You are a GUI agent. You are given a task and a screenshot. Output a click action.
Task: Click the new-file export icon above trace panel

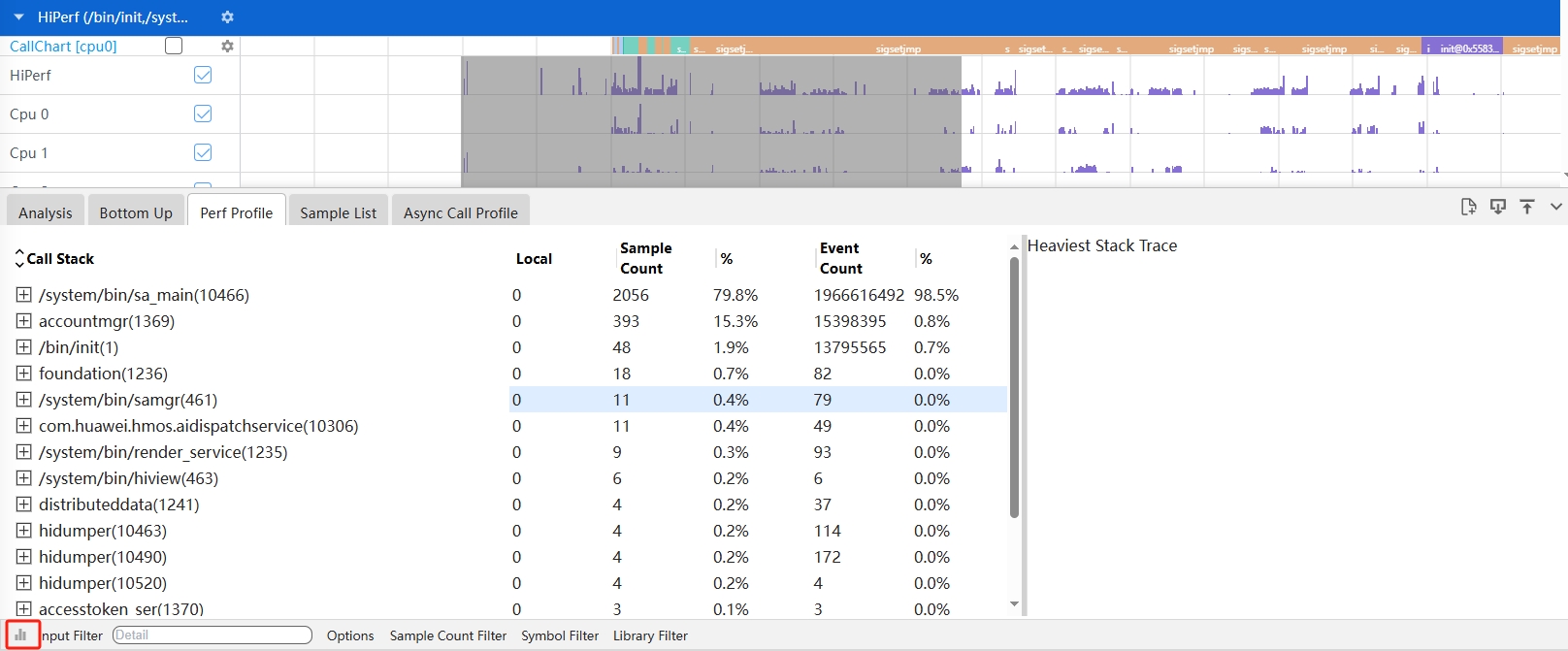1468,207
